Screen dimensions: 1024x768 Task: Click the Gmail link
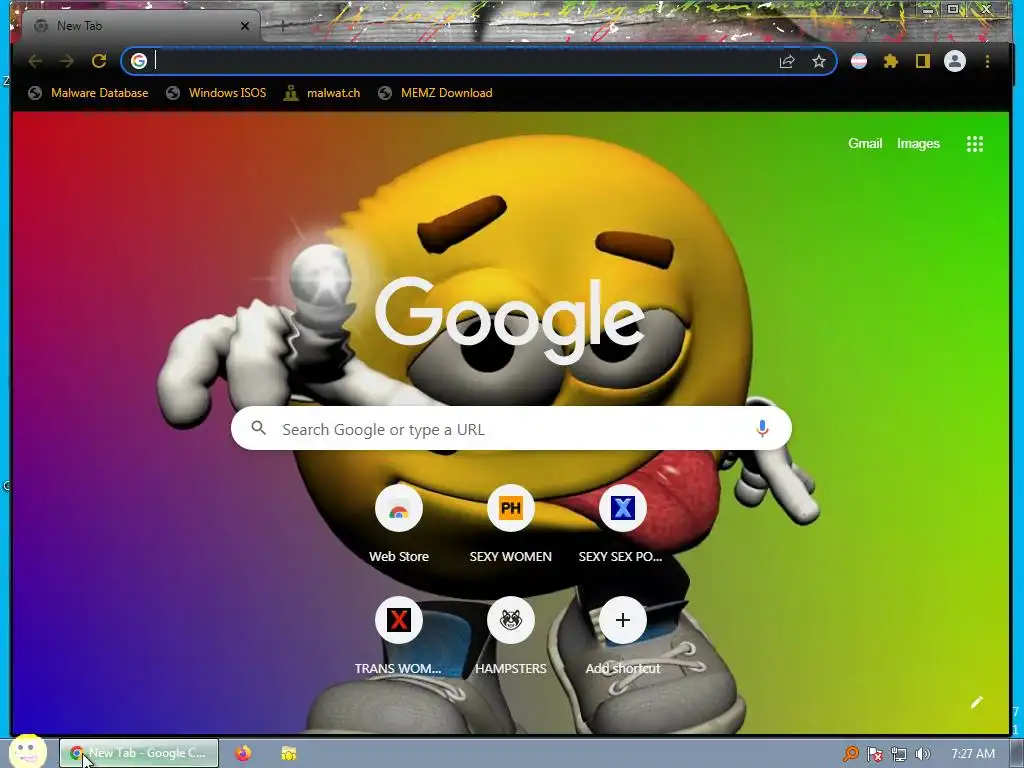865,144
